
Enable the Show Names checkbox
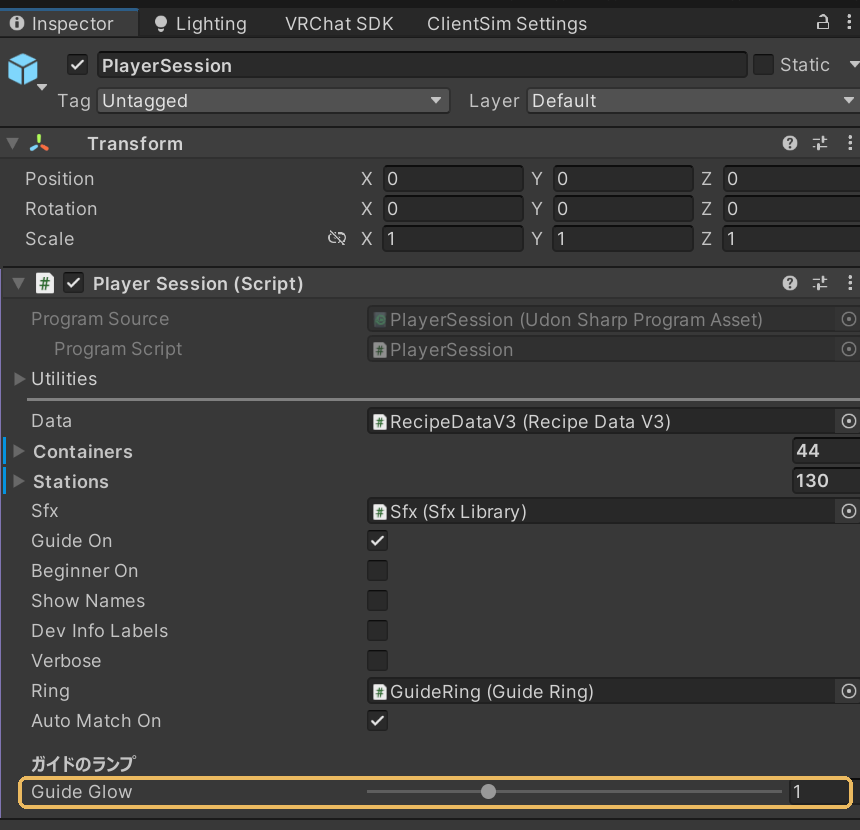pyautogui.click(x=377, y=600)
